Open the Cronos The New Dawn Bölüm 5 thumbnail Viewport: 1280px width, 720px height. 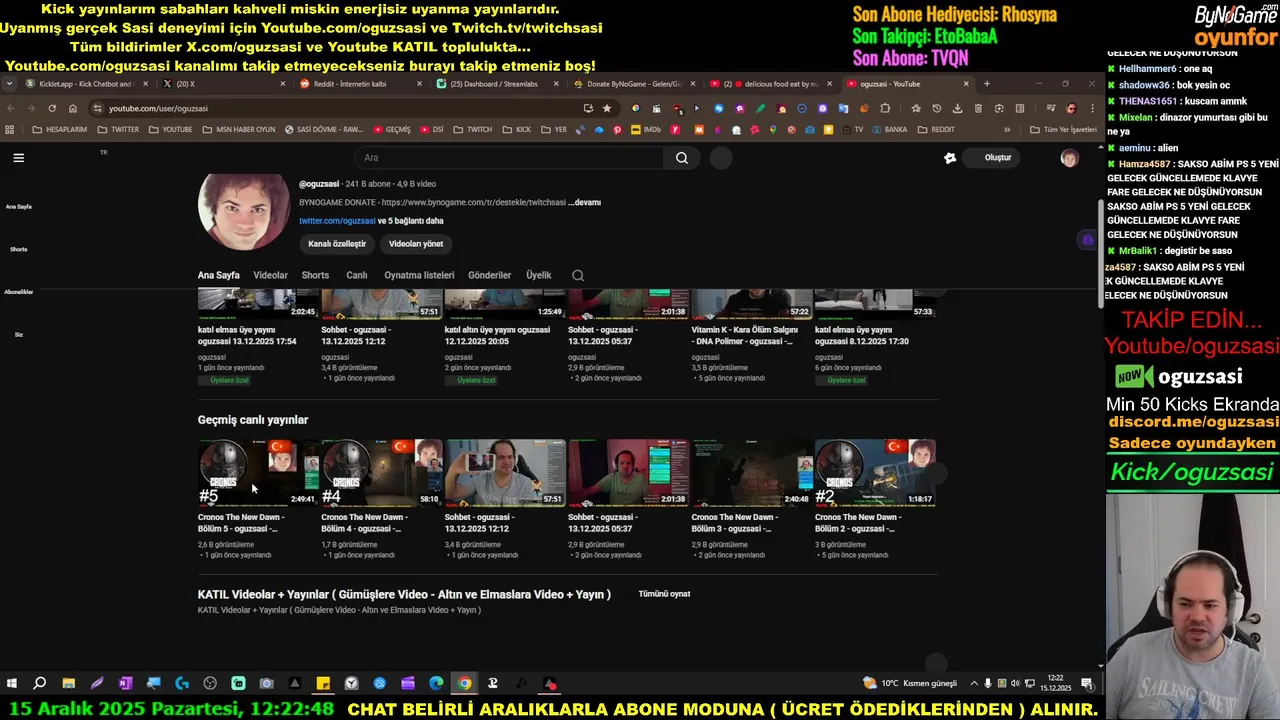258,472
